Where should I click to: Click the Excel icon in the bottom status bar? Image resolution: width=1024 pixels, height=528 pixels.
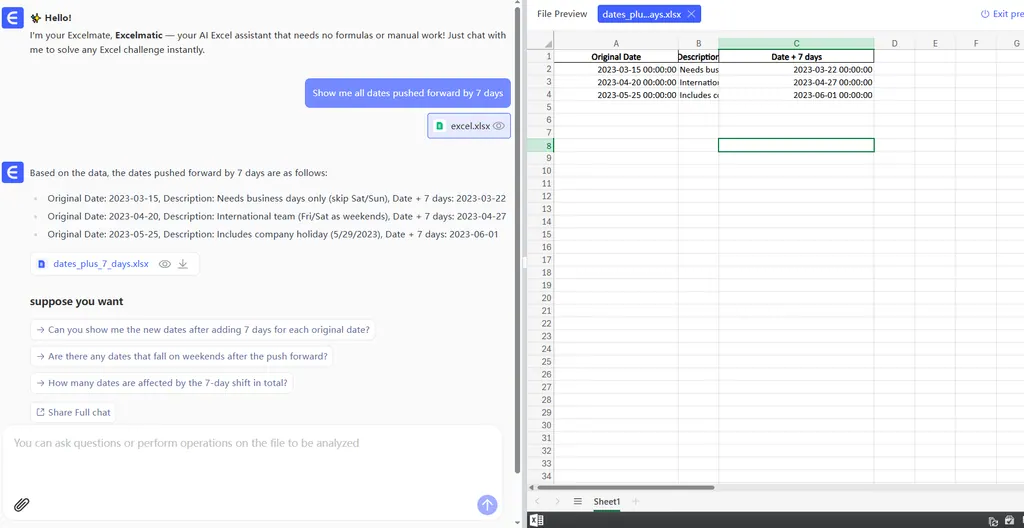(x=536, y=520)
